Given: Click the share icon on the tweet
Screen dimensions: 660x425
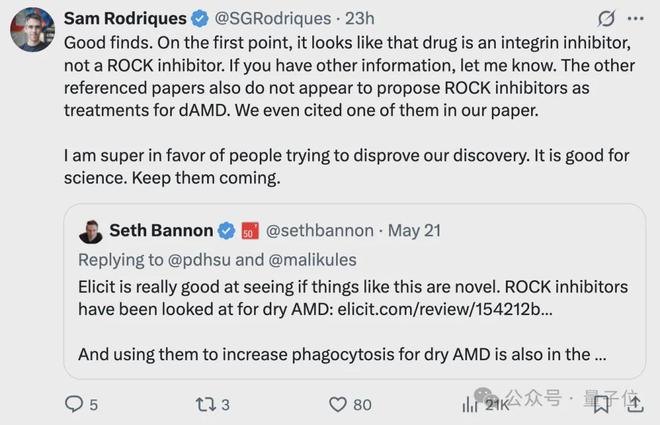Looking at the screenshot, I should 634,404.
